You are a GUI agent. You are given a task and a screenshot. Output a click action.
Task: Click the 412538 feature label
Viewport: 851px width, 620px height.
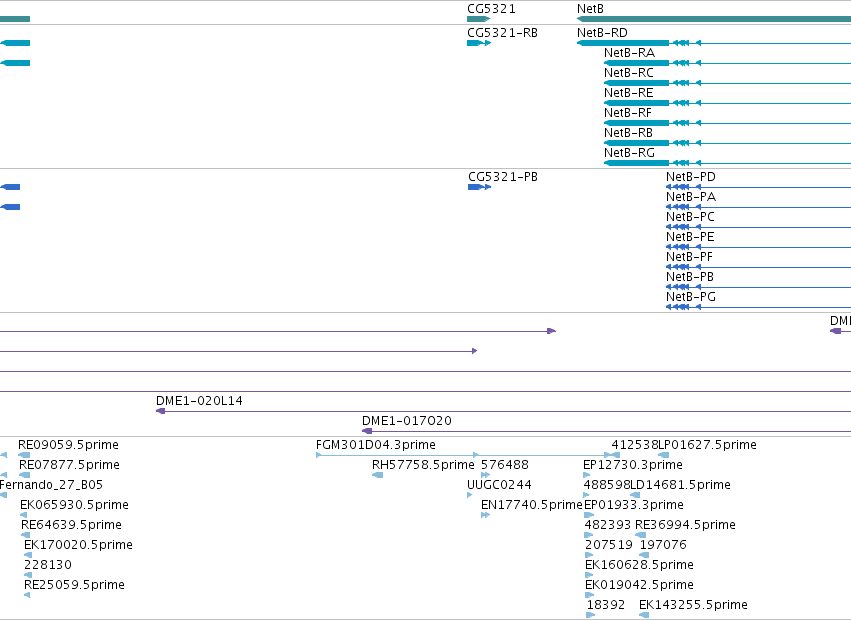click(634, 445)
